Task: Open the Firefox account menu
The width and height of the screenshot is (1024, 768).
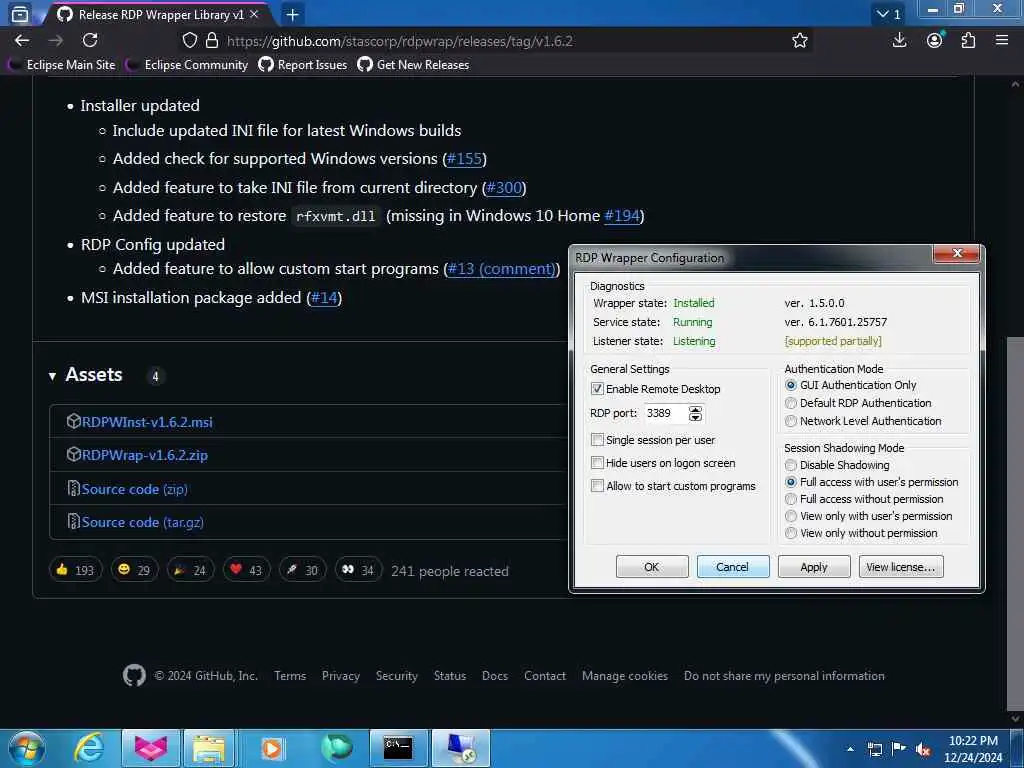Action: point(935,40)
